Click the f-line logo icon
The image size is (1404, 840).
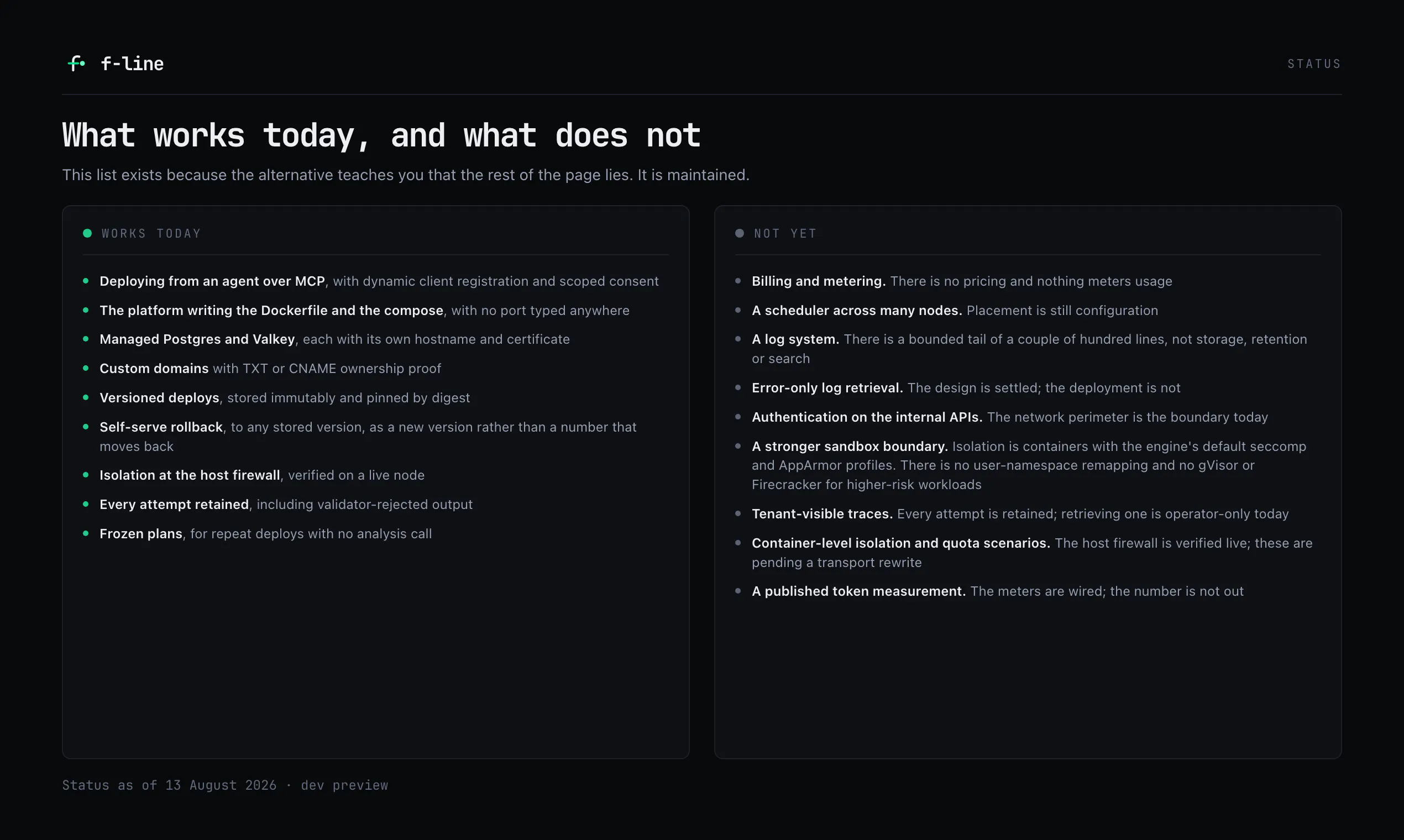point(76,64)
